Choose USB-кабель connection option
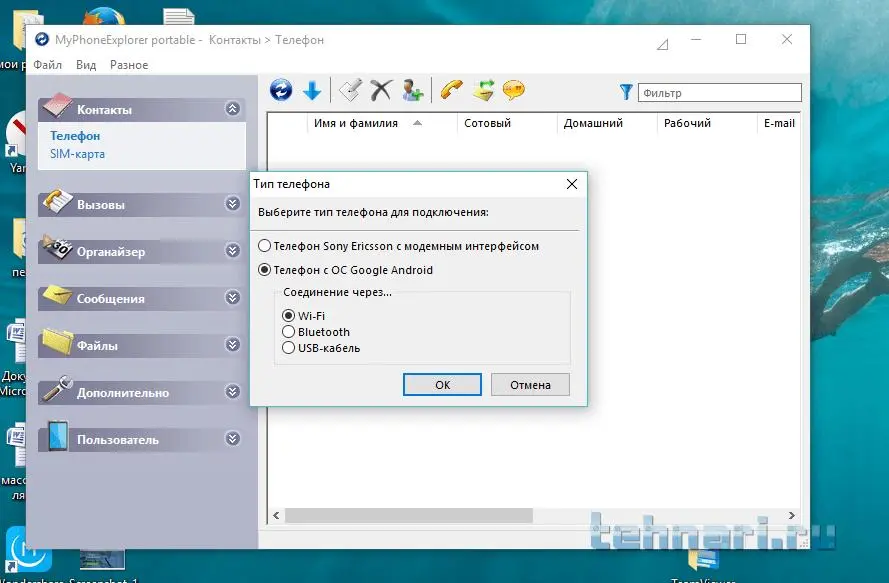 tap(290, 348)
